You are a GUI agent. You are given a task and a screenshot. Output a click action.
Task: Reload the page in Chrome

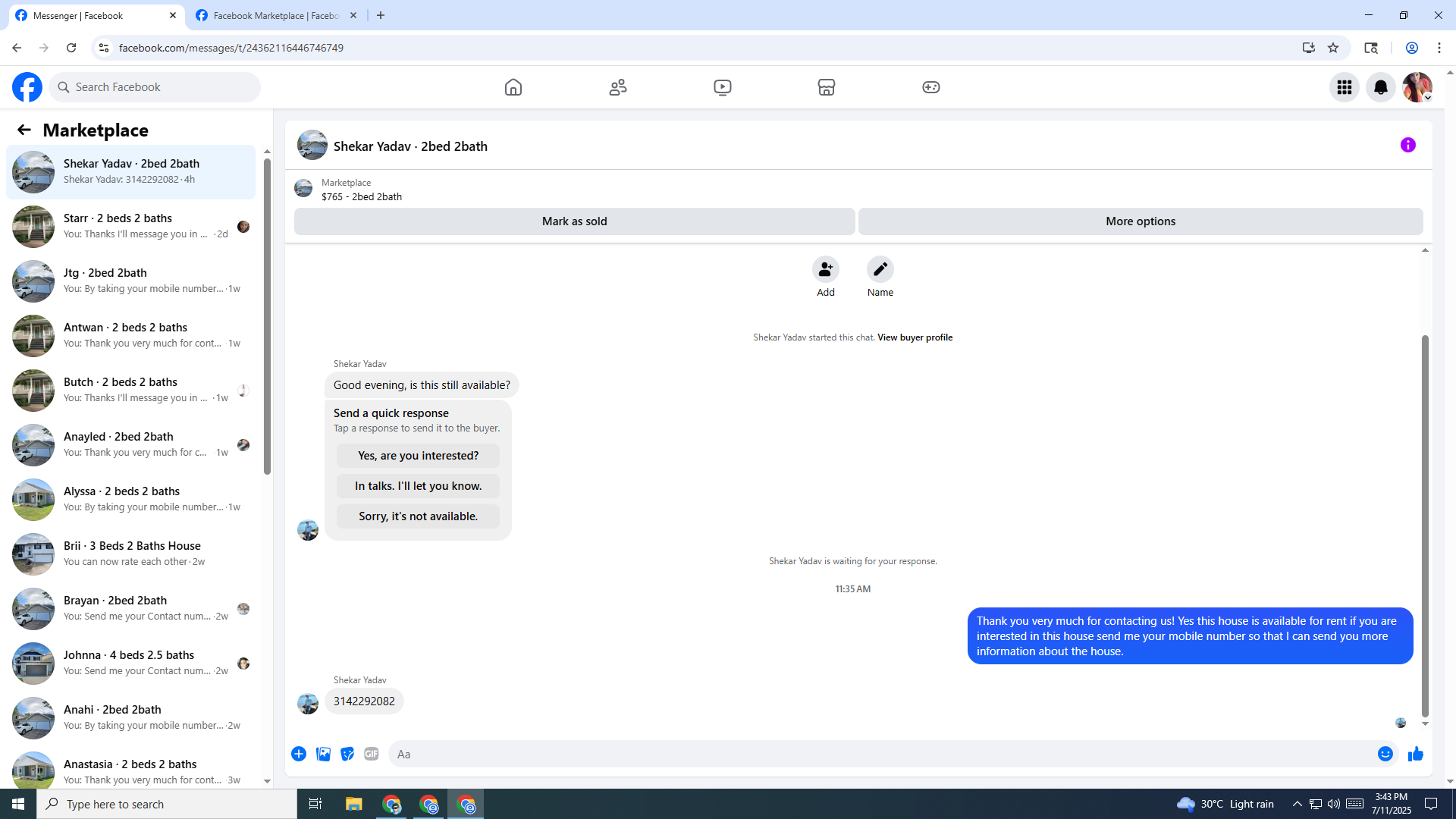pyautogui.click(x=71, y=48)
